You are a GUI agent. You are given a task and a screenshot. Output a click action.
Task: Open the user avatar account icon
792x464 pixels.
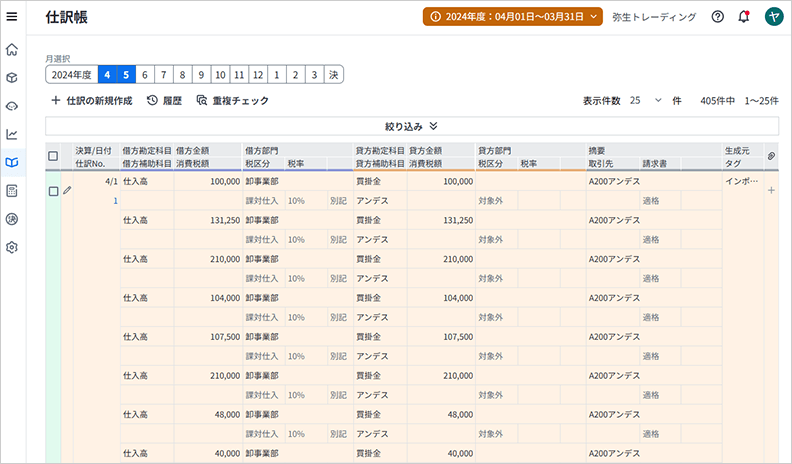773,17
